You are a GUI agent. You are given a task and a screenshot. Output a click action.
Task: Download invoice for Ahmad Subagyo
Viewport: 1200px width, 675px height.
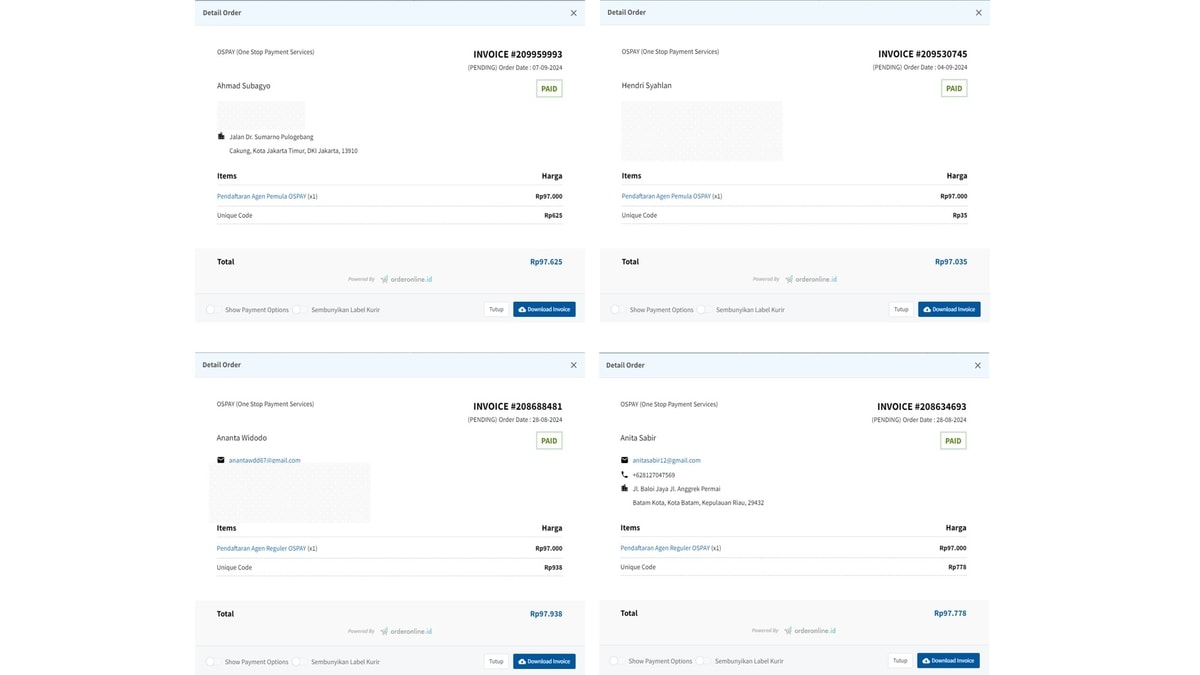544,310
